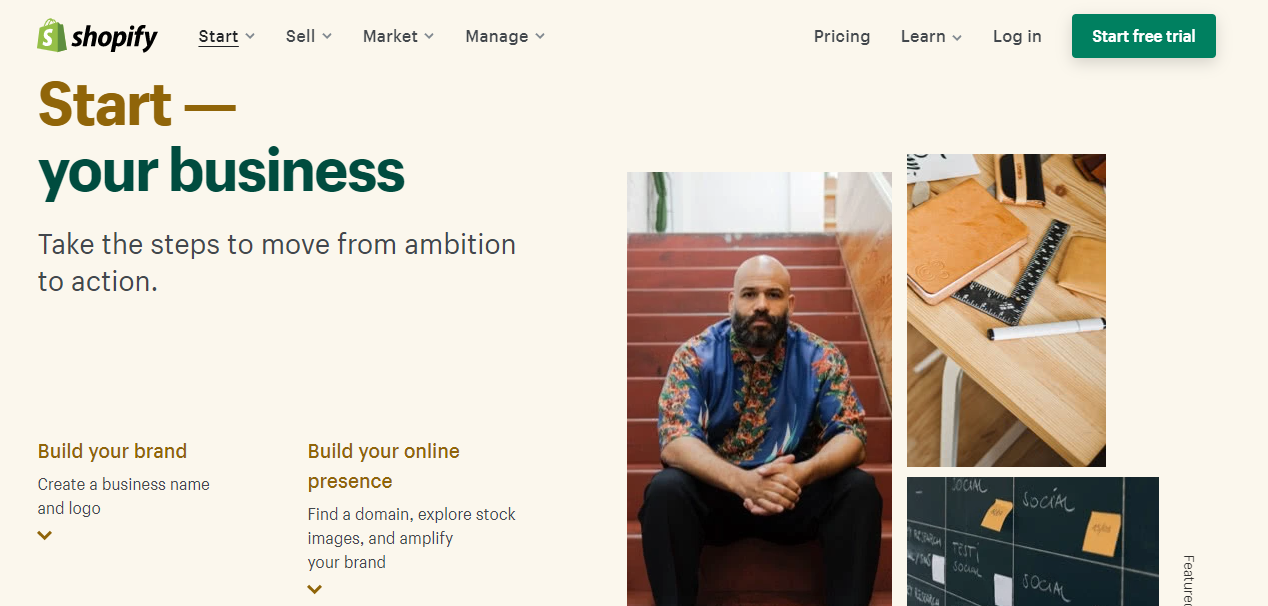Expand the Sell menu chevron
This screenshot has width=1268, height=606.
(x=328, y=36)
